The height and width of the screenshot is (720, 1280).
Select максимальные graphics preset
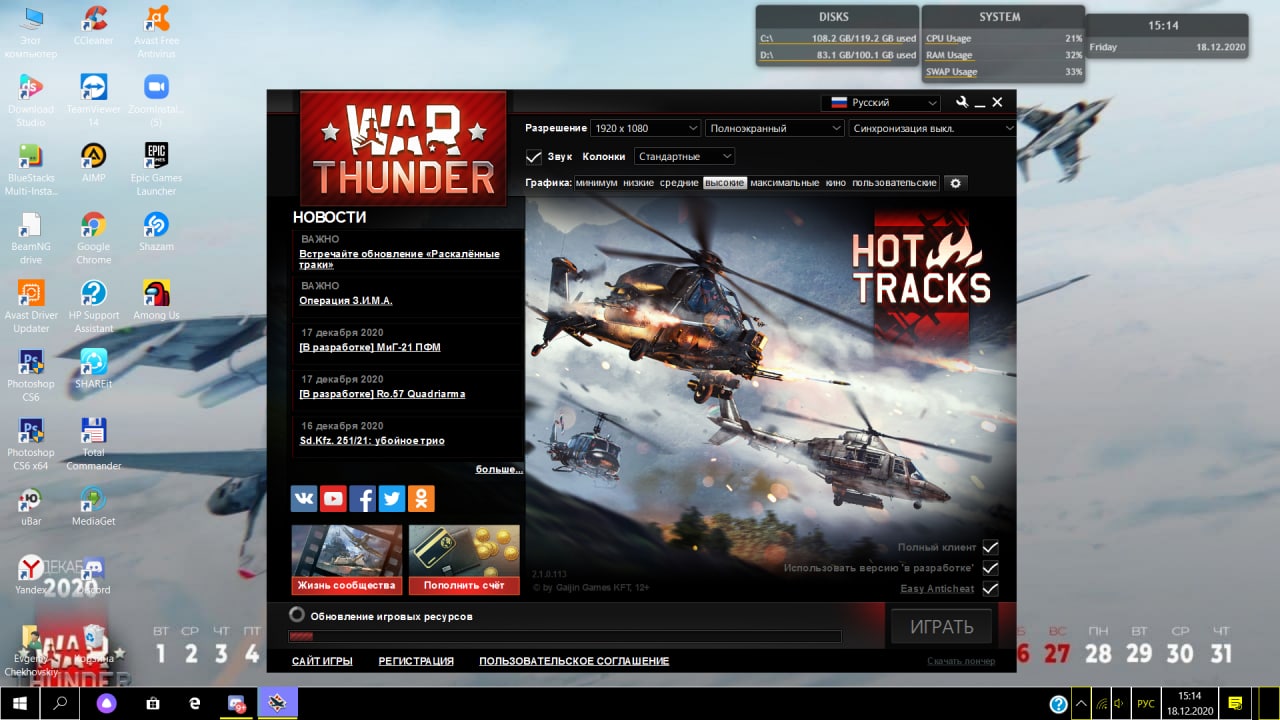coord(784,183)
